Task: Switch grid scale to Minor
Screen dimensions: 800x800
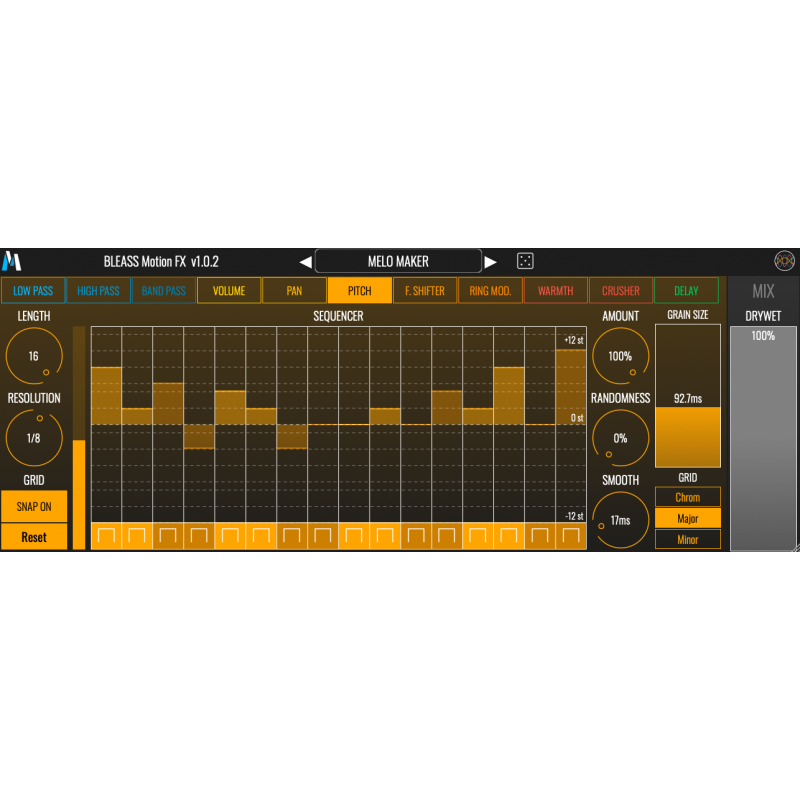Action: (687, 539)
